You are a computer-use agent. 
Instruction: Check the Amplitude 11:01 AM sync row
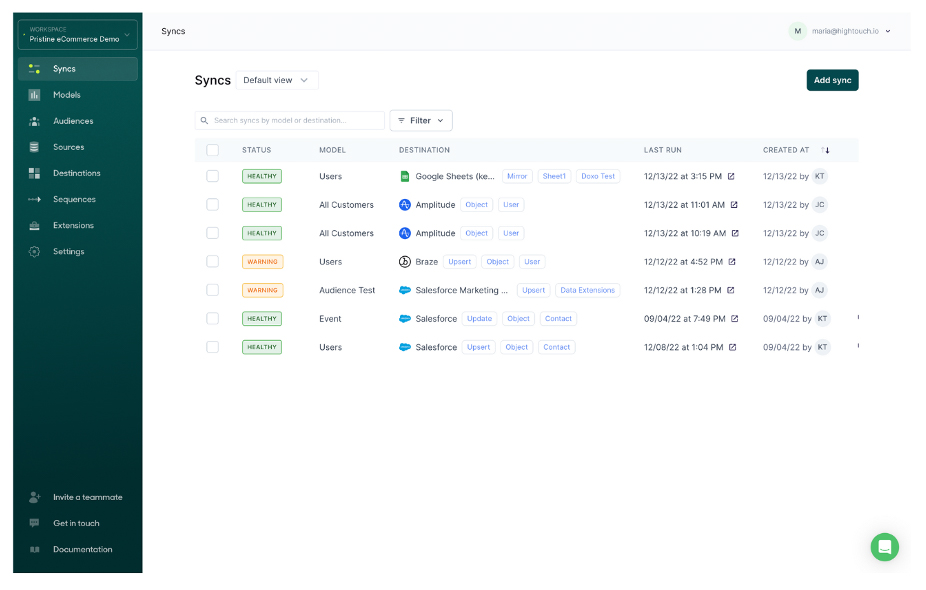click(x=213, y=204)
